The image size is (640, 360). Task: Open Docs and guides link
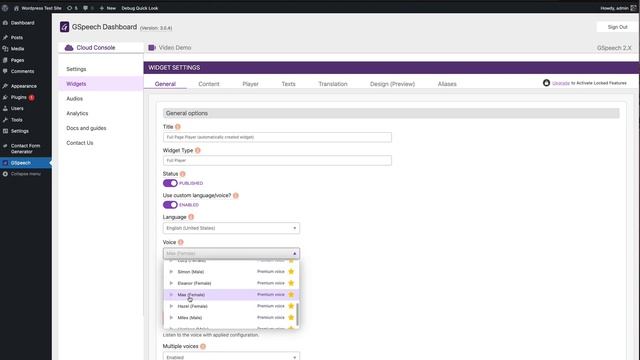coord(86,128)
